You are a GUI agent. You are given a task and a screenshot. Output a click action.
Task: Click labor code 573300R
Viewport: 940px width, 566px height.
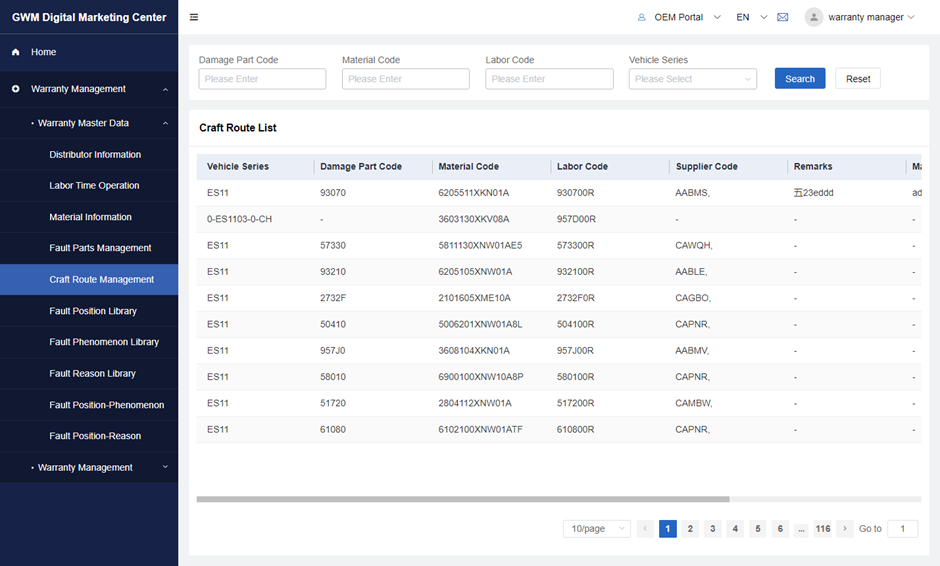coord(576,246)
